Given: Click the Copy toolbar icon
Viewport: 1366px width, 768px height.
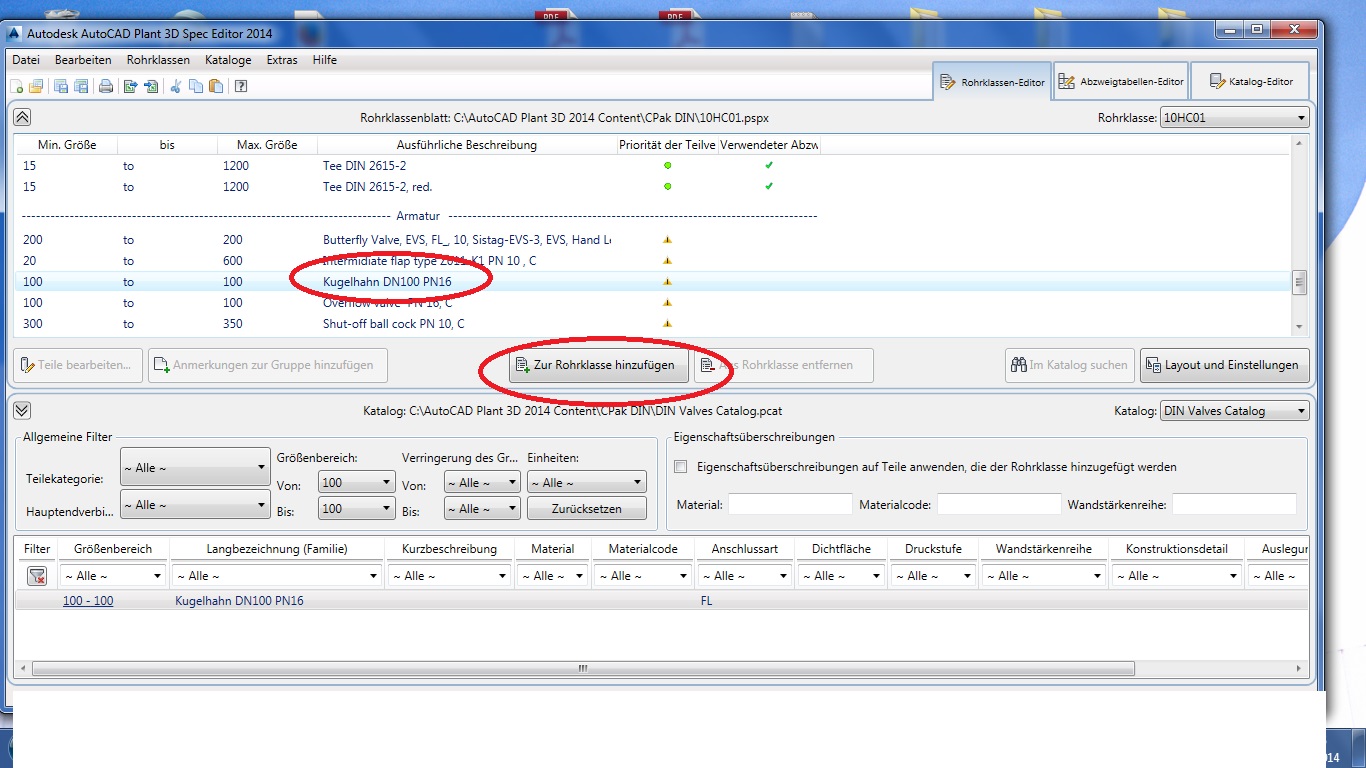Looking at the screenshot, I should click(x=196, y=86).
